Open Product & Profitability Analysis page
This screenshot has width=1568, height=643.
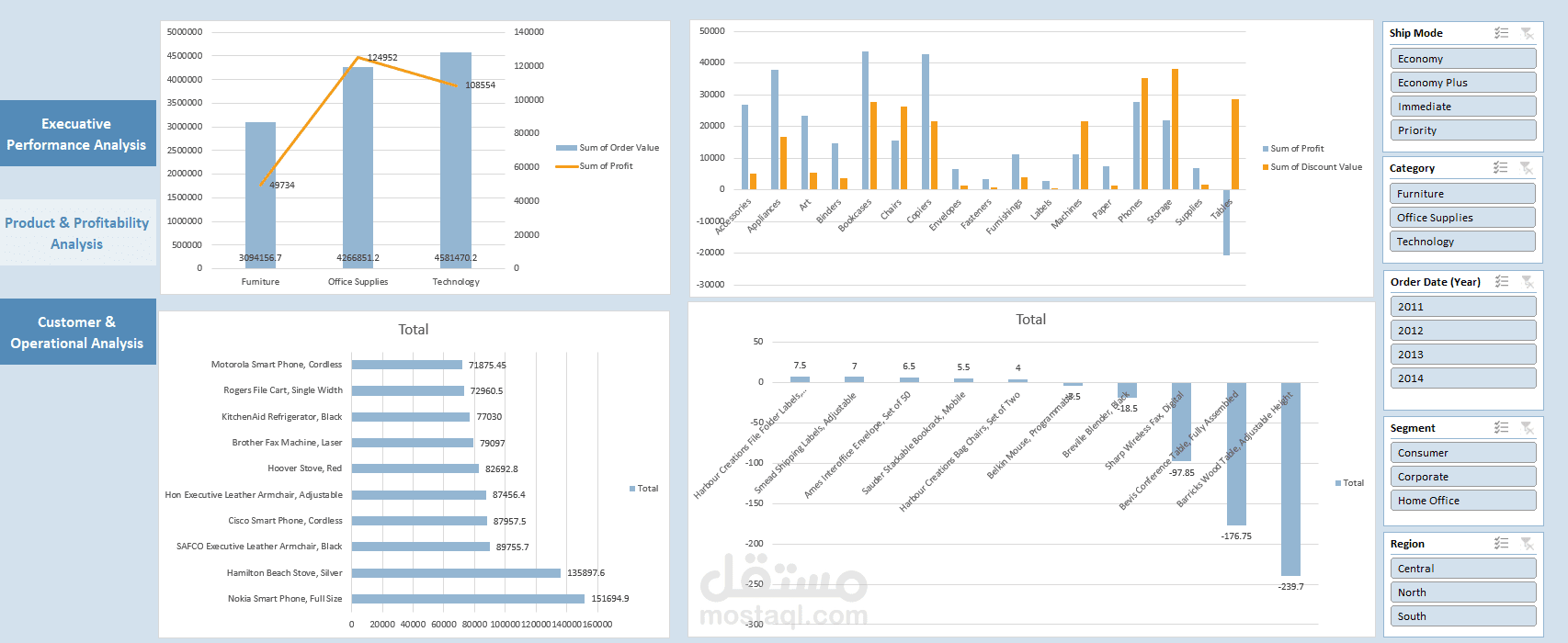click(77, 232)
